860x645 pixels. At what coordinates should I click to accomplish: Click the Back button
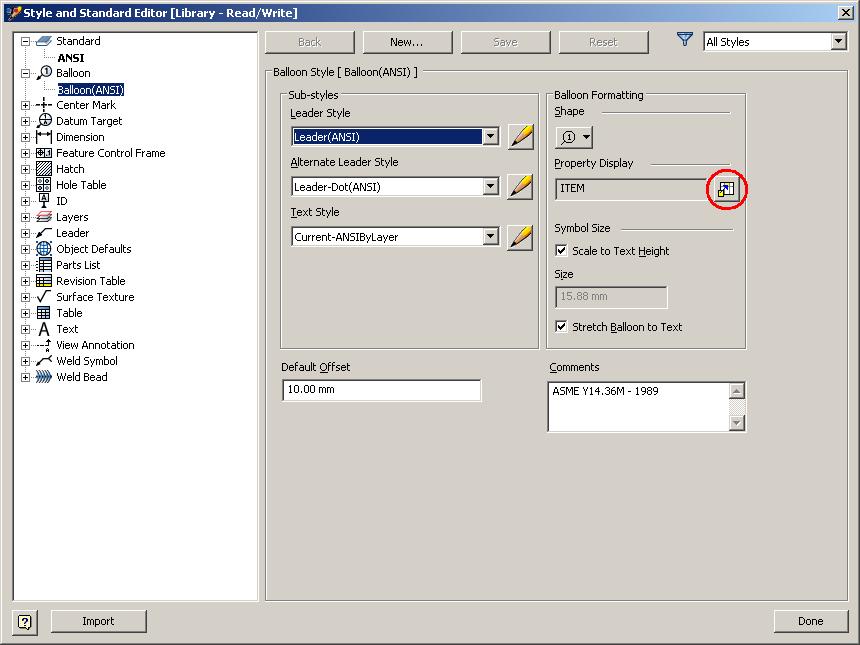(x=309, y=42)
